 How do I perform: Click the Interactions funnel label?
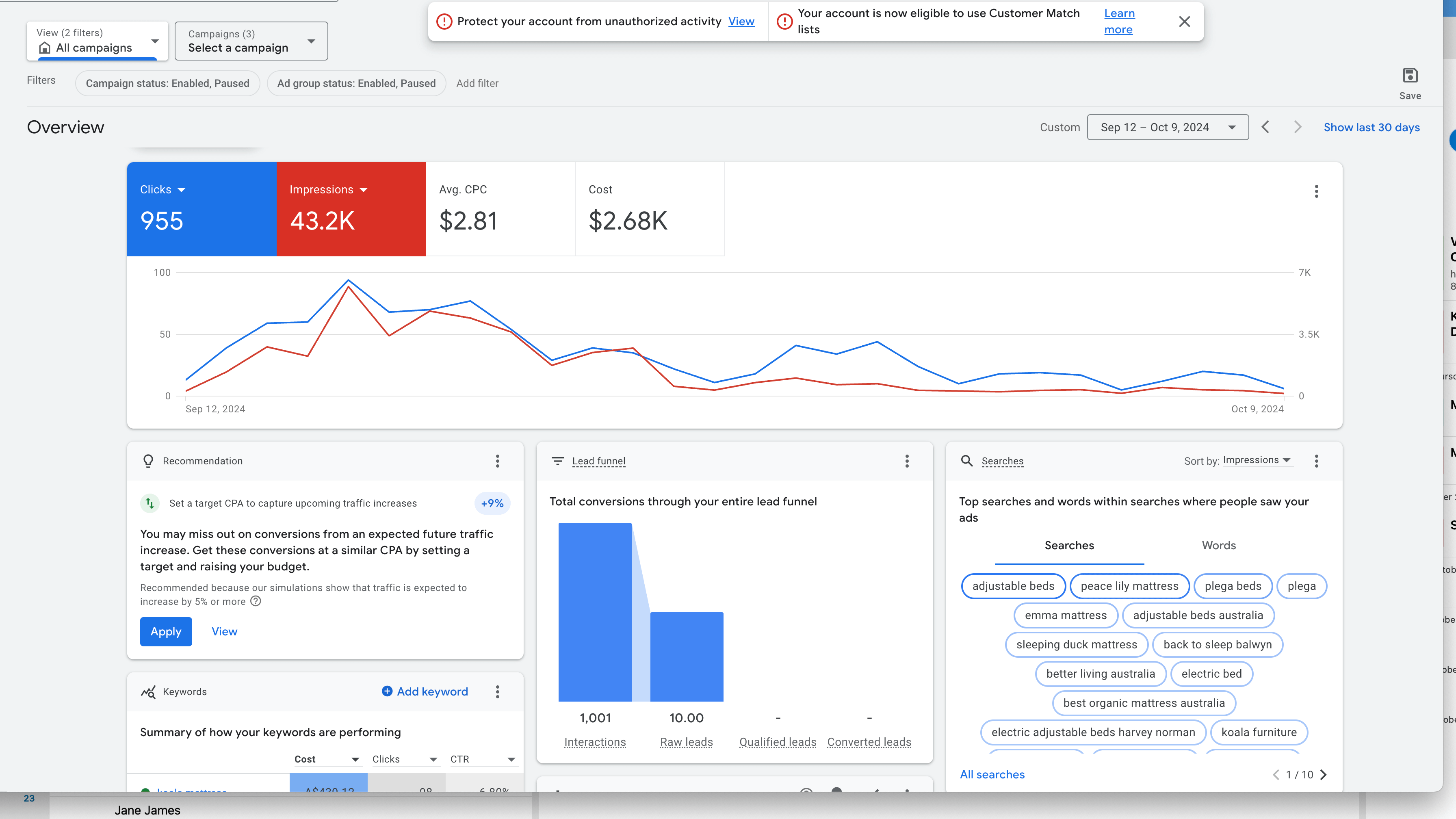[x=595, y=742]
